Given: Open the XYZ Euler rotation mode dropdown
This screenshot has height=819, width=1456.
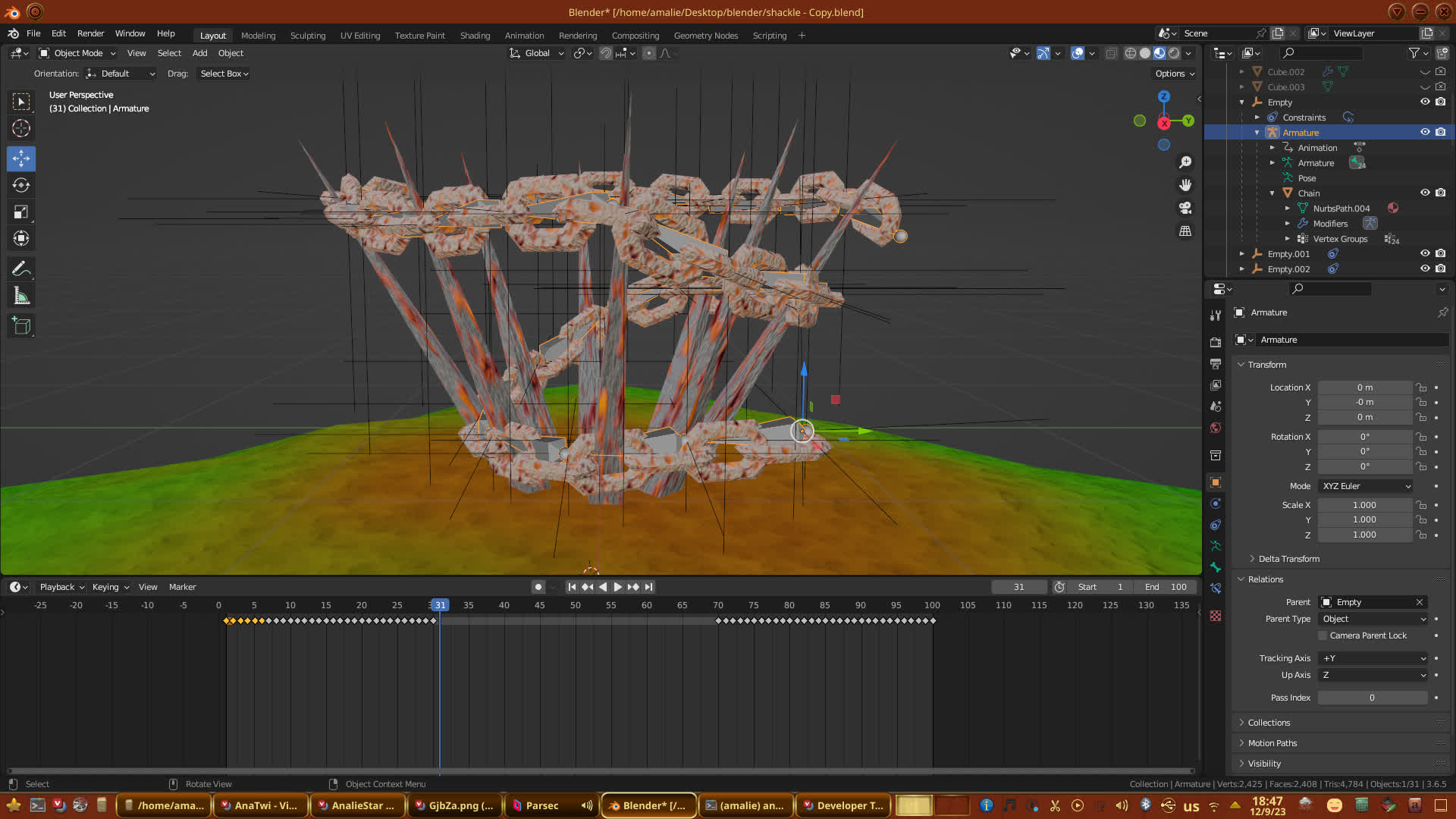Looking at the screenshot, I should coord(1366,486).
